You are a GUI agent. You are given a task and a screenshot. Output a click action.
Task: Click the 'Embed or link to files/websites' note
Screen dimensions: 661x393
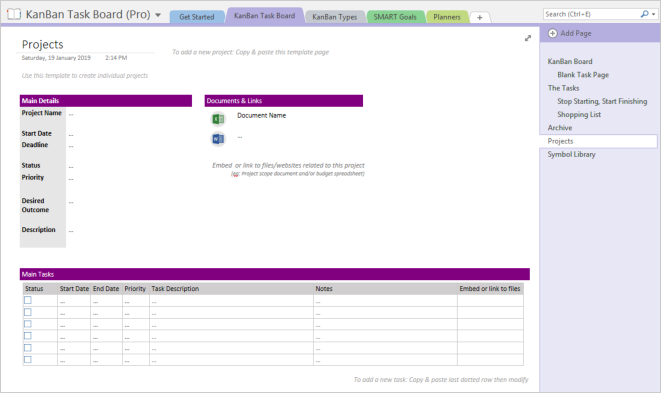click(288, 166)
